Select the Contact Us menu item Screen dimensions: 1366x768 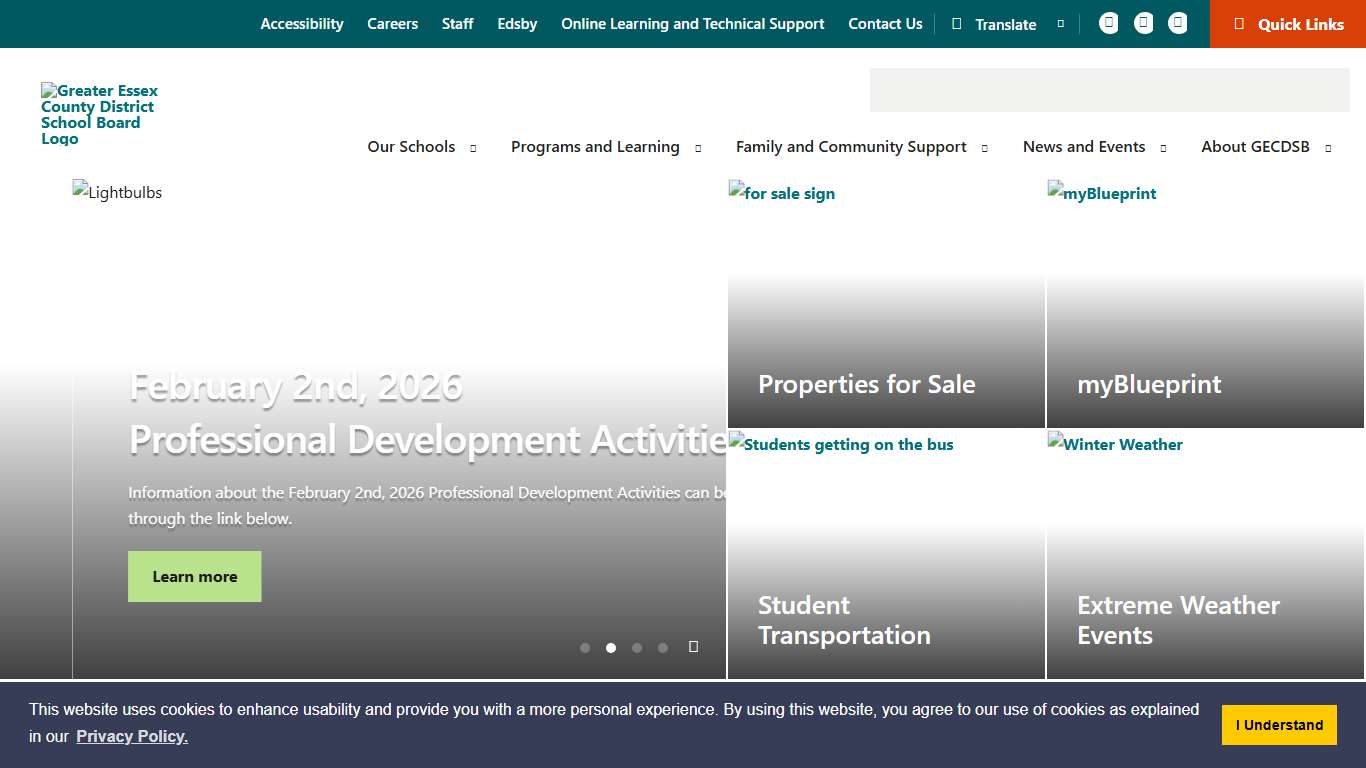click(885, 23)
